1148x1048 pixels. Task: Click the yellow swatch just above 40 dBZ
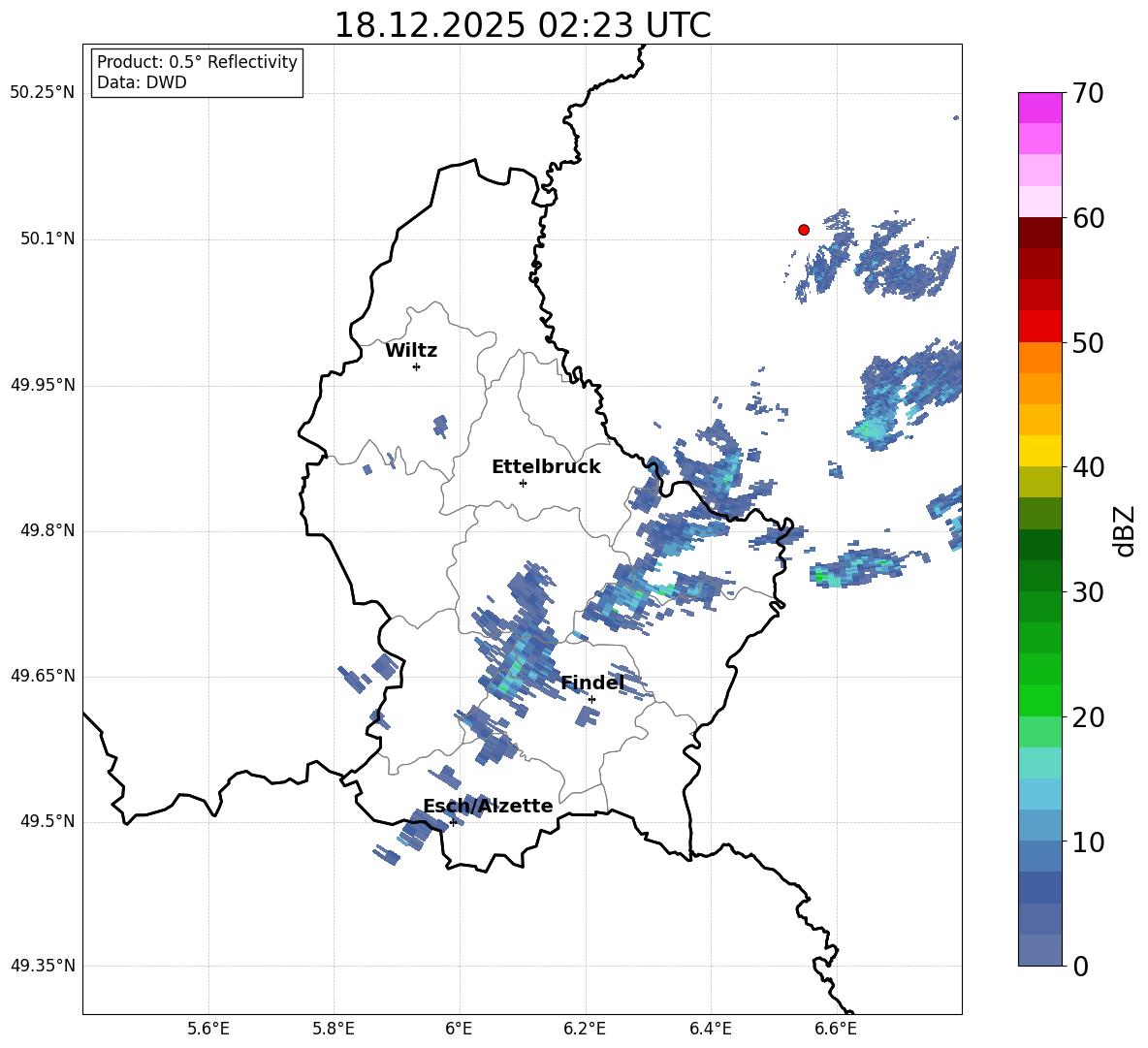click(1039, 451)
